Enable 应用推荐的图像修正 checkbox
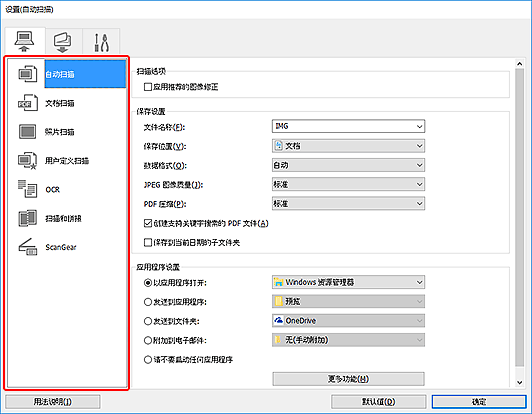This screenshot has height=414, width=532. 148,87
